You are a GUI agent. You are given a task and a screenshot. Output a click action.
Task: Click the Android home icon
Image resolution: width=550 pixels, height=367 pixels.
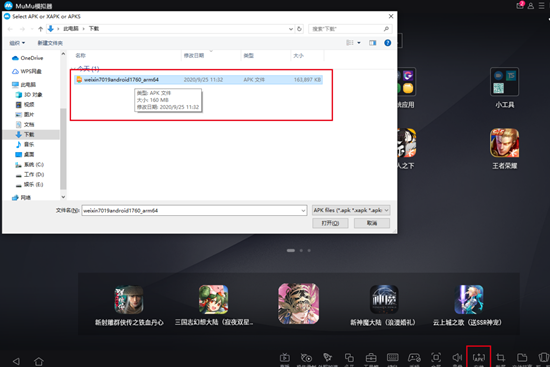pos(39,361)
